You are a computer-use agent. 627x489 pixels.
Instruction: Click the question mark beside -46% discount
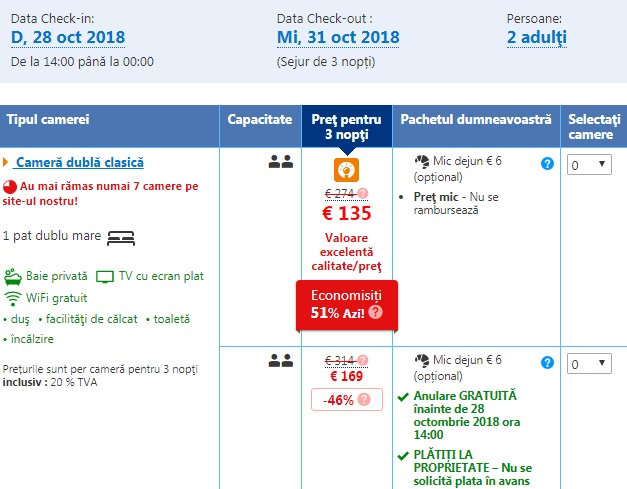[364, 399]
